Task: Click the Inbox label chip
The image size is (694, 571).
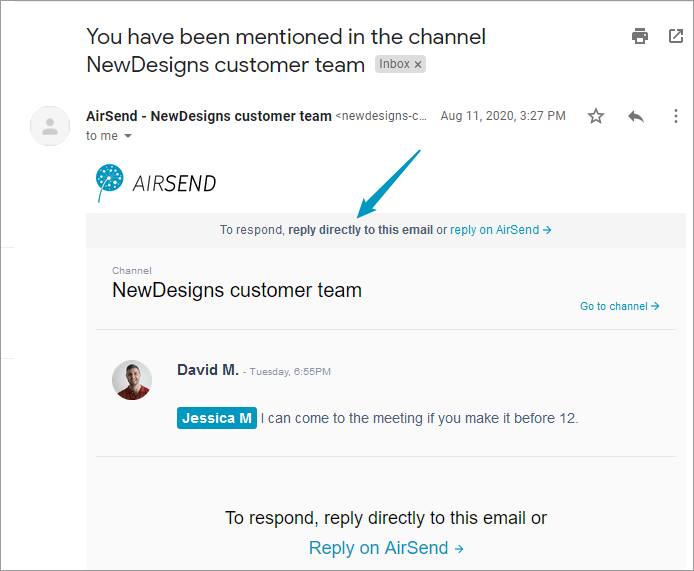Action: (x=400, y=64)
